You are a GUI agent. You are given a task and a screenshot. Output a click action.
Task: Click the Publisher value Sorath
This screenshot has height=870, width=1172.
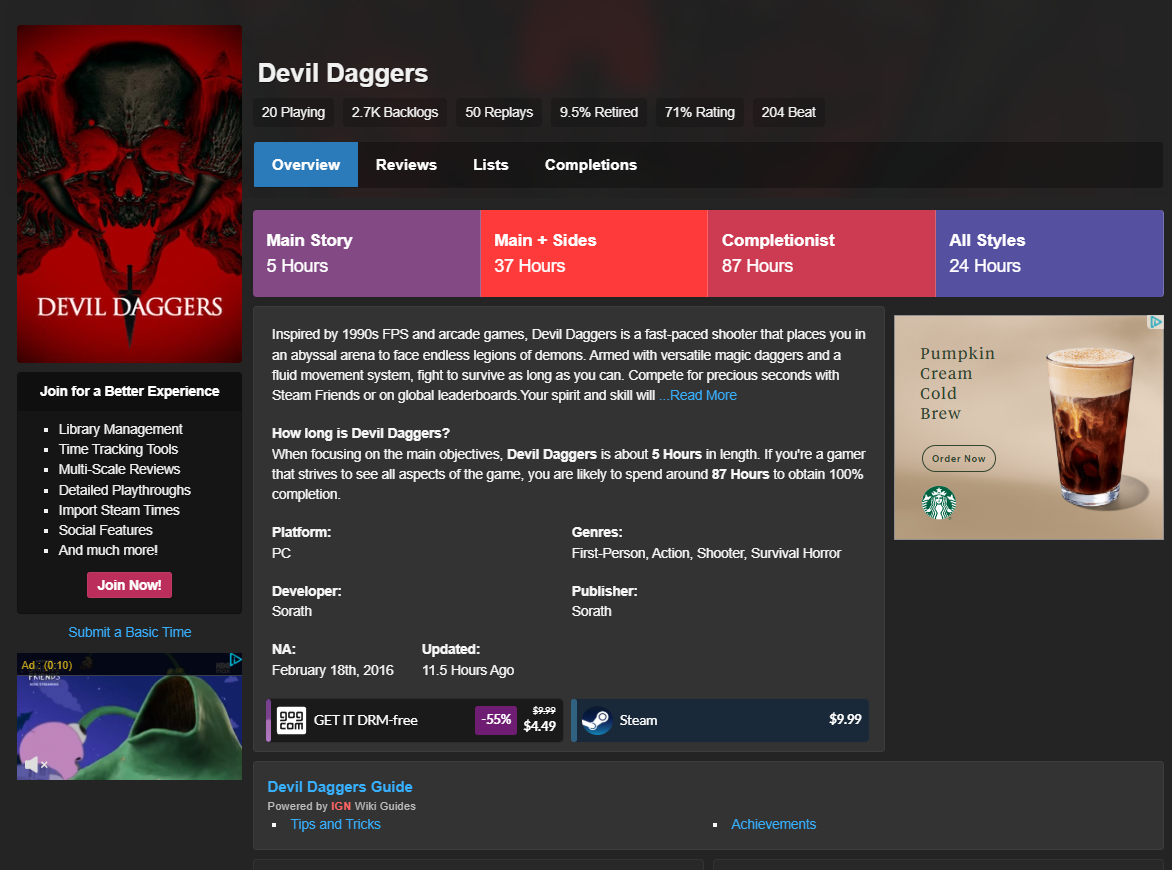point(591,611)
